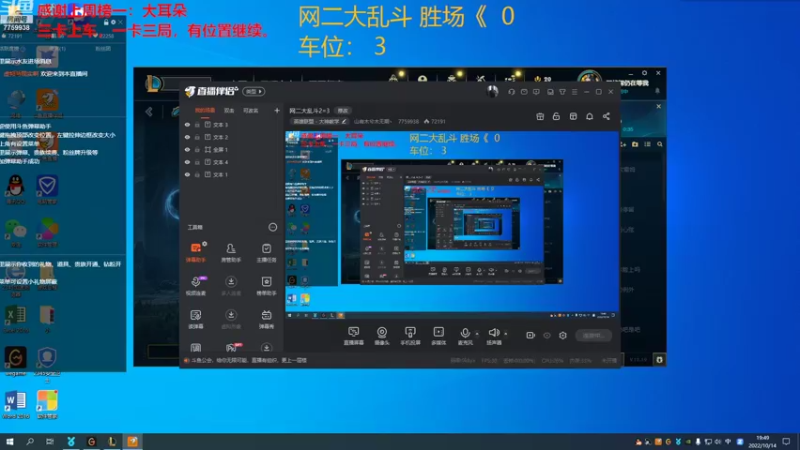Open the 房管助手 tool in the toolbox
Viewport: 800px width, 450px height.
[231, 252]
